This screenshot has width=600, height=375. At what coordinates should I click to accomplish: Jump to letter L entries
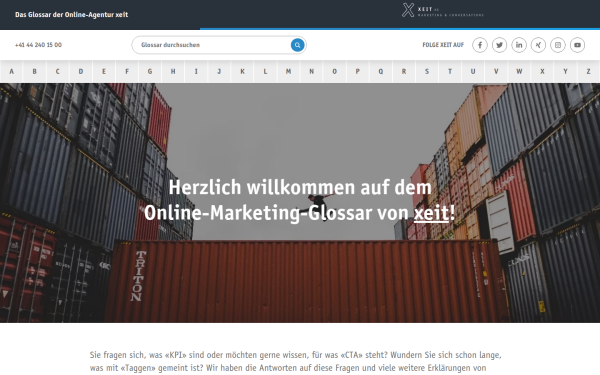(x=265, y=71)
